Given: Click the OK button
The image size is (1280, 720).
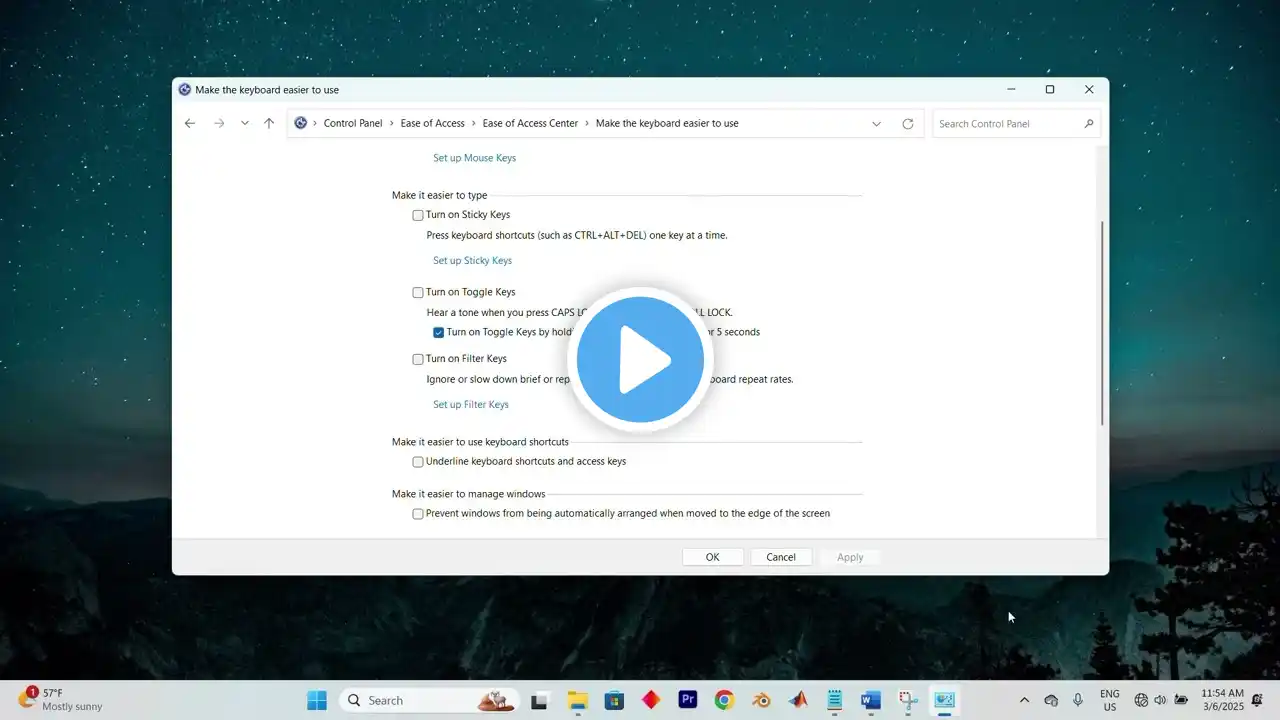Looking at the screenshot, I should [713, 557].
